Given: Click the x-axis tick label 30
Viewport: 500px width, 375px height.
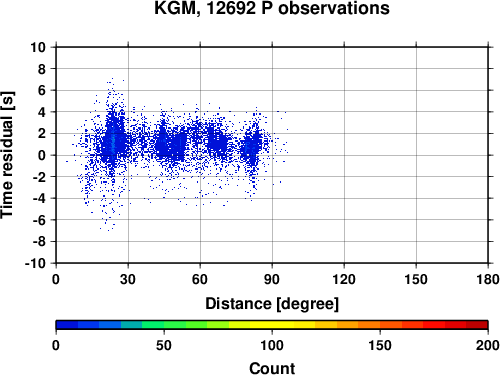Looking at the screenshot, I should (128, 279).
